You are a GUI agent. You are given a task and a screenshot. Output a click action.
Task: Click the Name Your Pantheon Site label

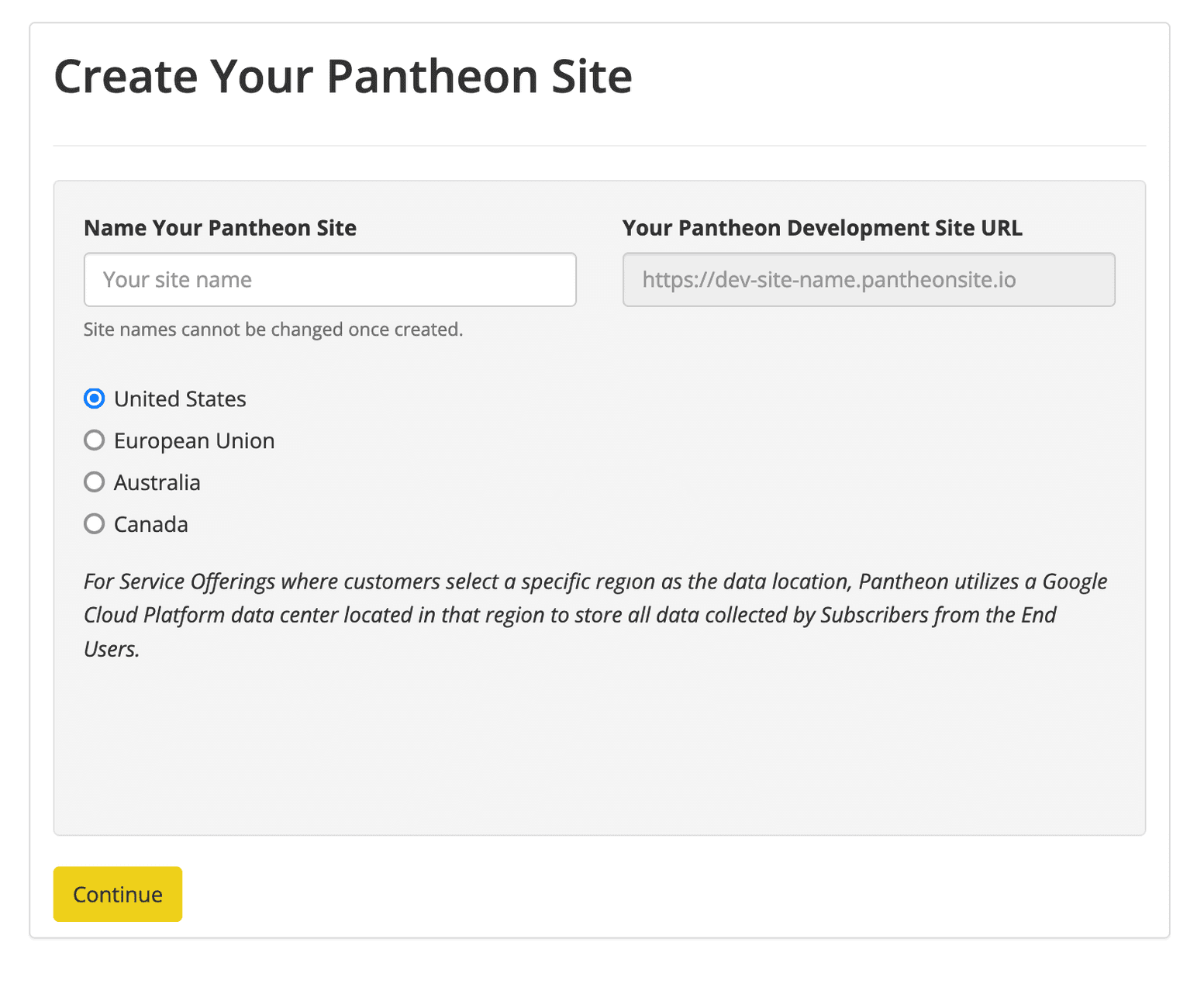219,227
